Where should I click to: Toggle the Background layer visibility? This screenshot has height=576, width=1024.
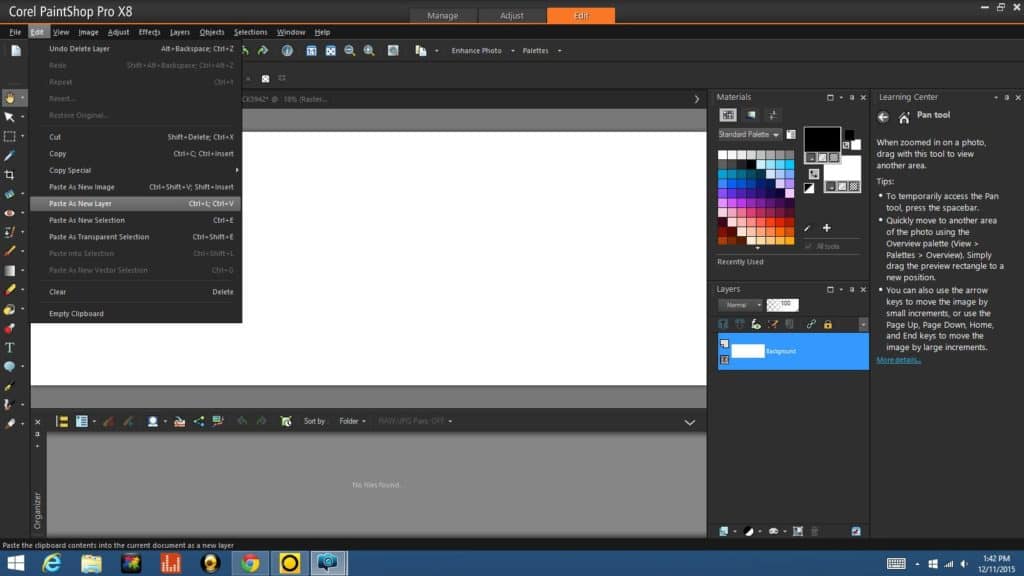click(x=725, y=344)
